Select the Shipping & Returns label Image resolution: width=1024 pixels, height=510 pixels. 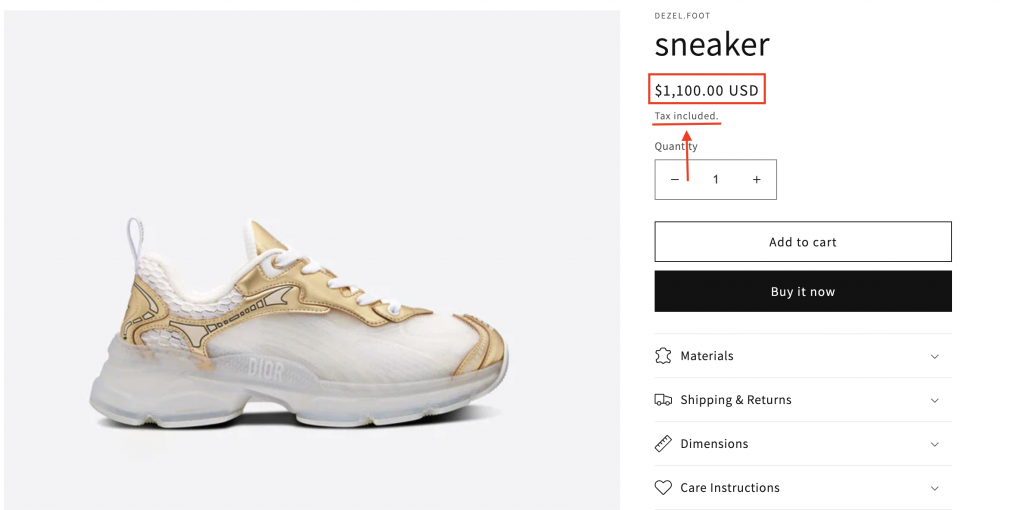pyautogui.click(x=736, y=400)
